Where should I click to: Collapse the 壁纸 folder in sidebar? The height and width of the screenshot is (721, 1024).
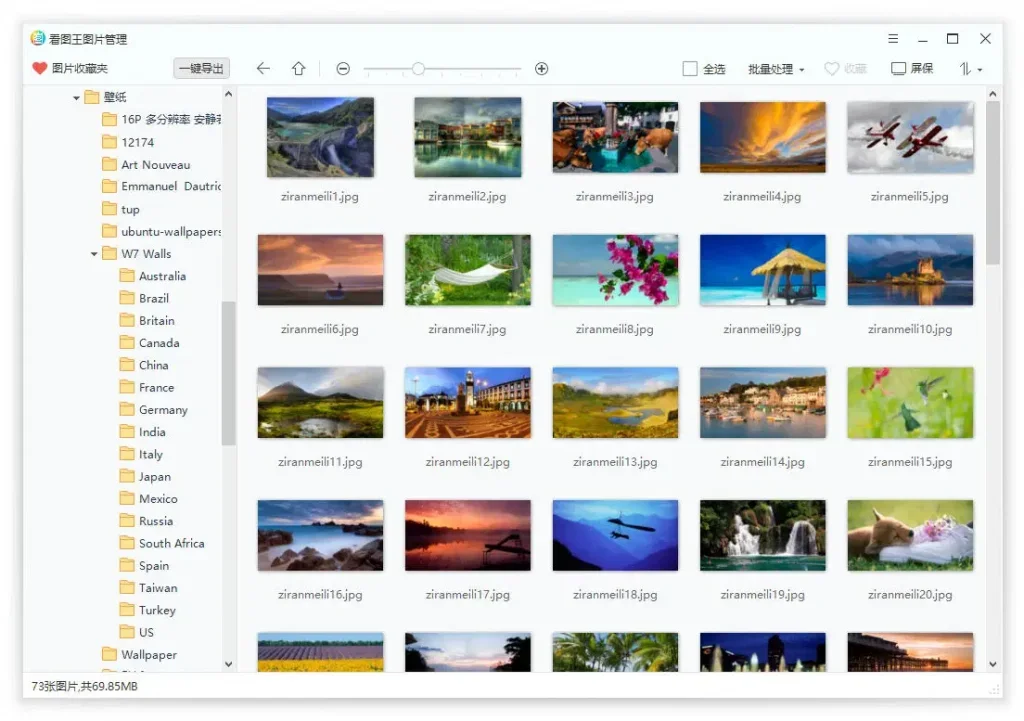point(76,96)
